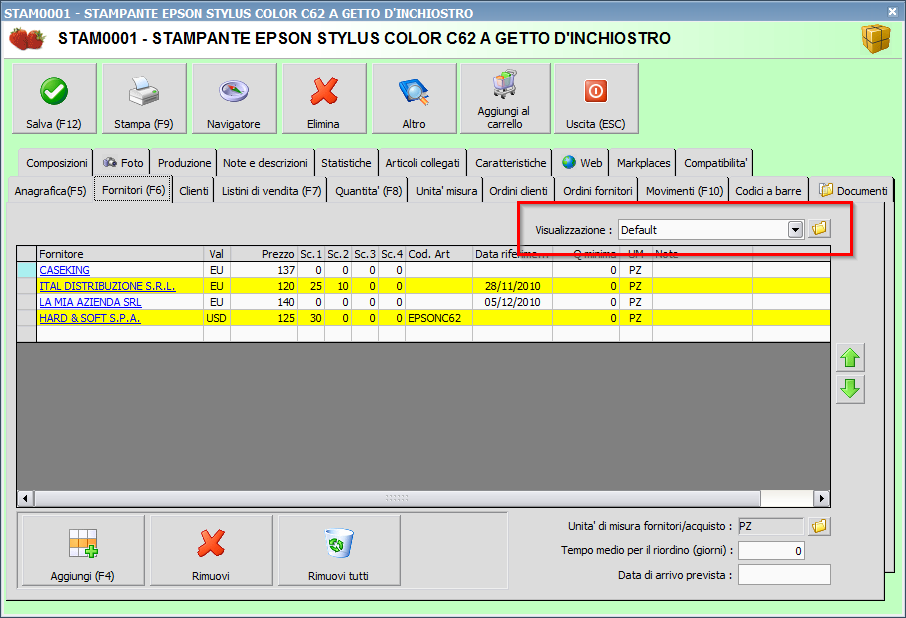The height and width of the screenshot is (618, 906).
Task: Open the Caratteristiche tab
Action: point(510,163)
